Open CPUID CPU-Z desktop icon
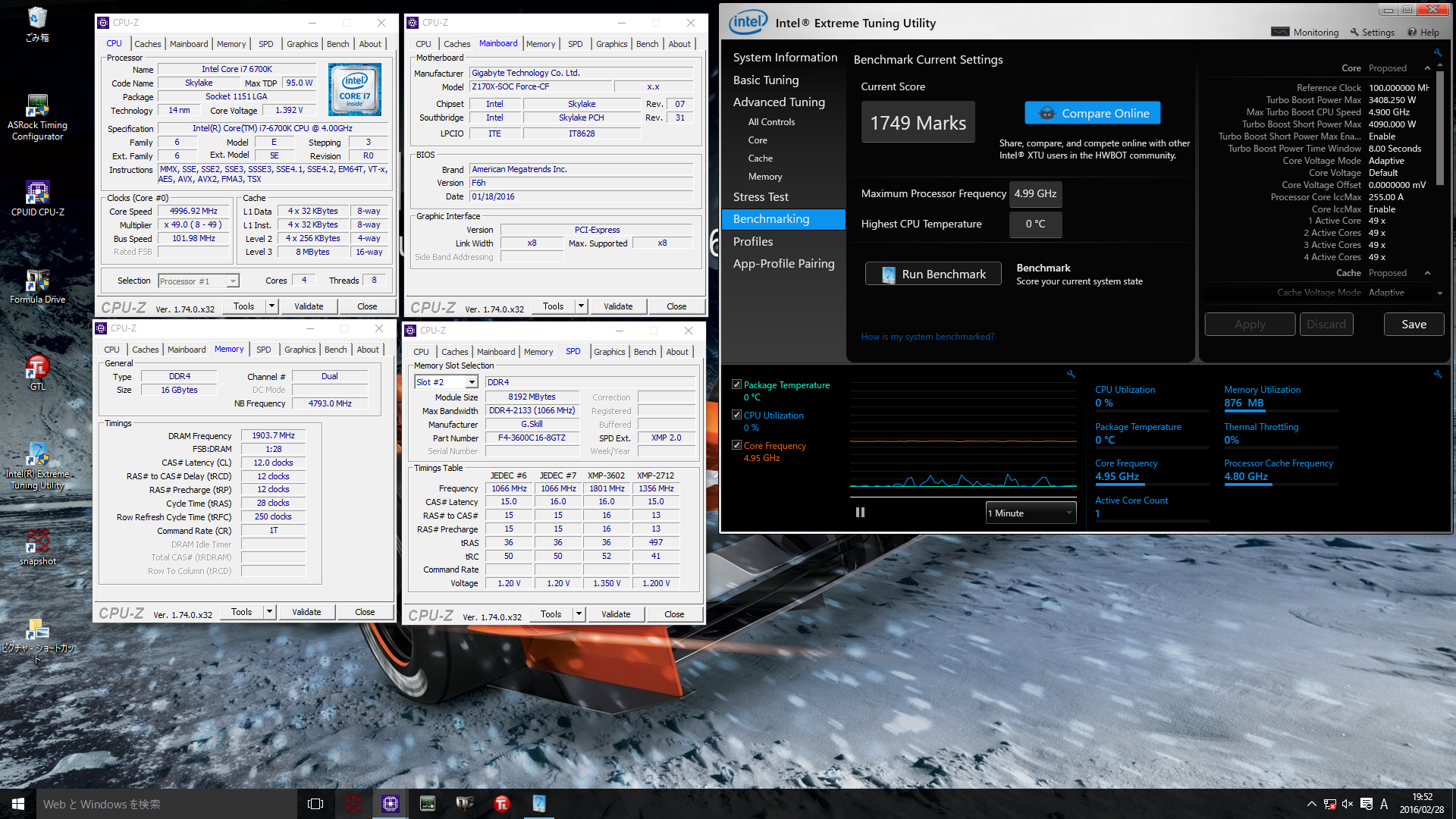The width and height of the screenshot is (1456, 819). (37, 199)
